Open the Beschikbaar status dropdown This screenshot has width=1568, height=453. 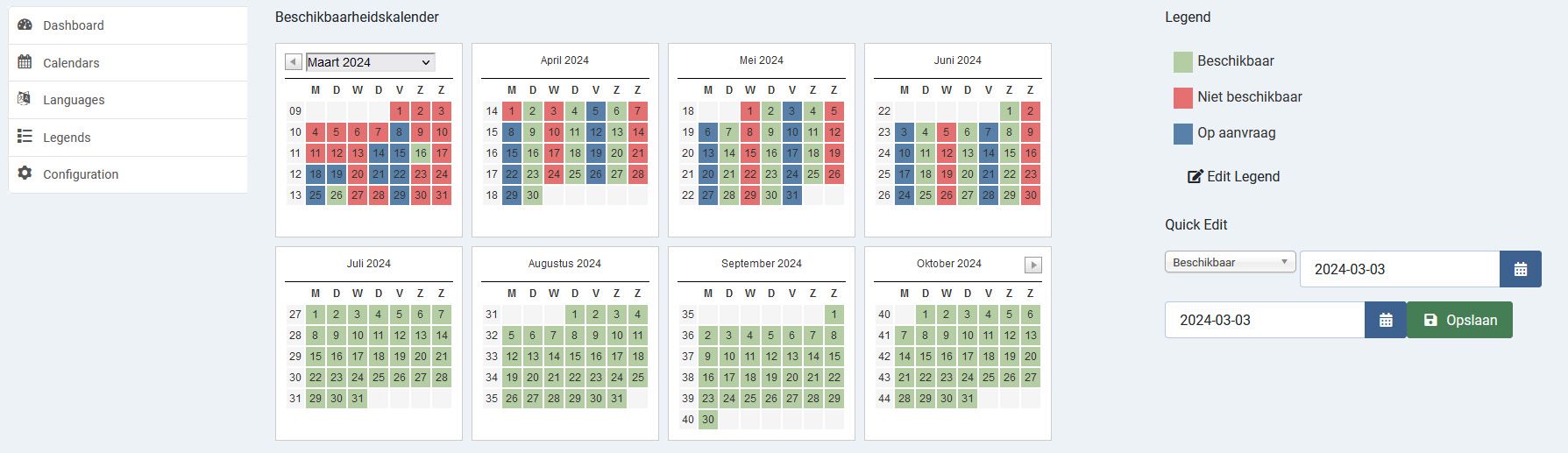pyautogui.click(x=1230, y=262)
